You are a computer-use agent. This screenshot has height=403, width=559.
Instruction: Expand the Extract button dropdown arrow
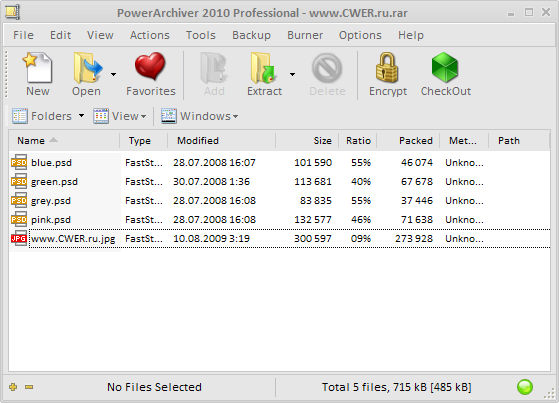click(x=292, y=74)
